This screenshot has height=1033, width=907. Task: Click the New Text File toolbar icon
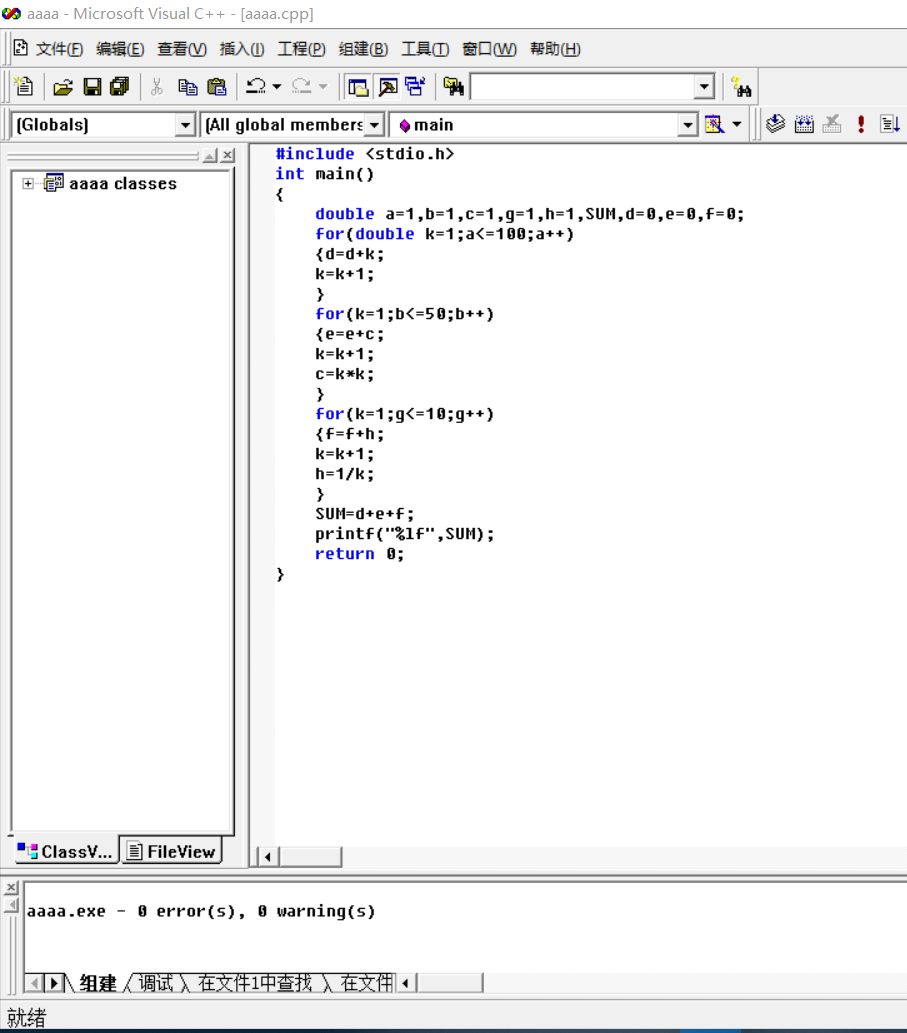click(24, 86)
